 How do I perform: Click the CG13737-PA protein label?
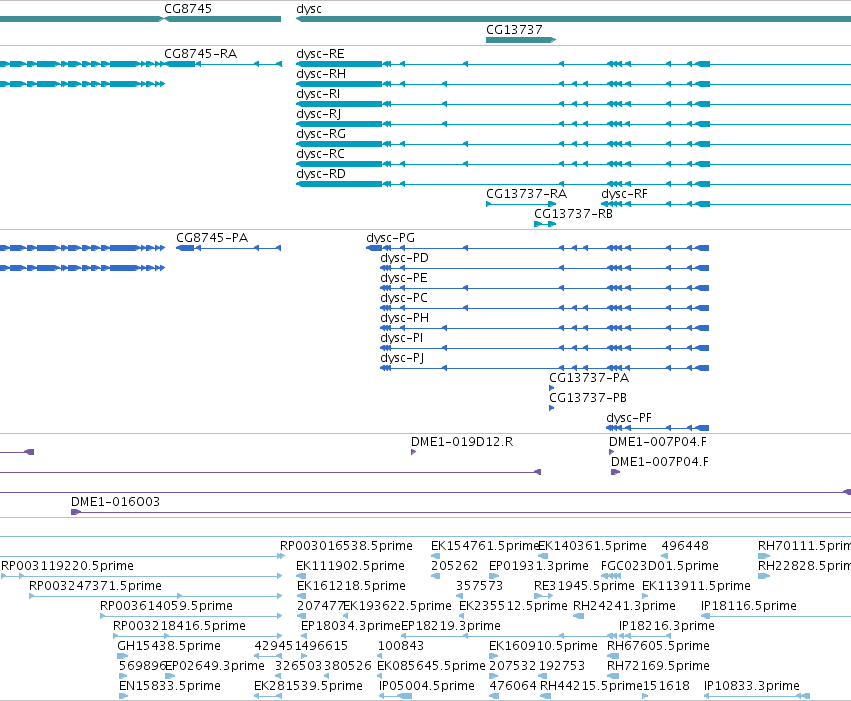tap(589, 378)
